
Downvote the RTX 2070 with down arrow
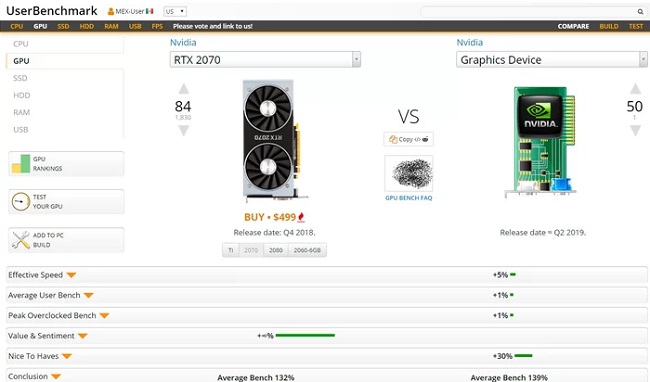183,131
